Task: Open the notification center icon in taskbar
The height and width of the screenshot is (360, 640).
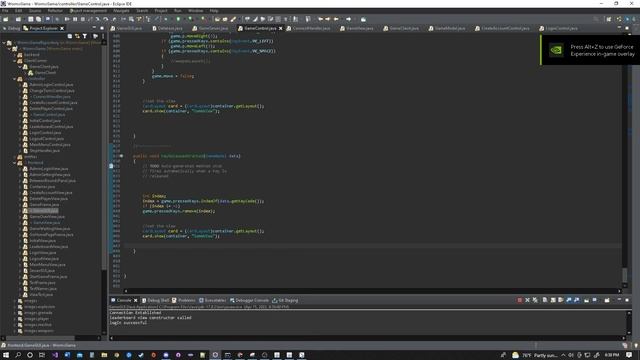Action: pos(629,355)
